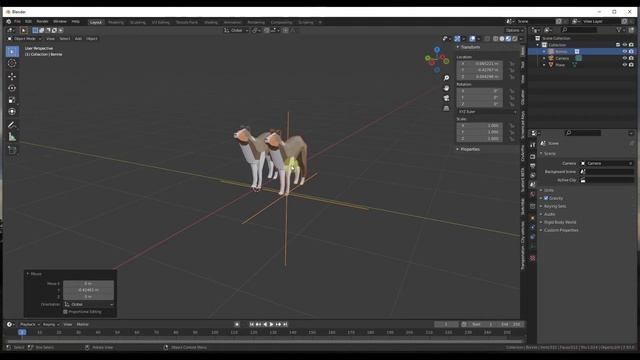Viewport: 640px width, 360px height.
Task: Open the World properties tab icon
Action: [x=532, y=195]
